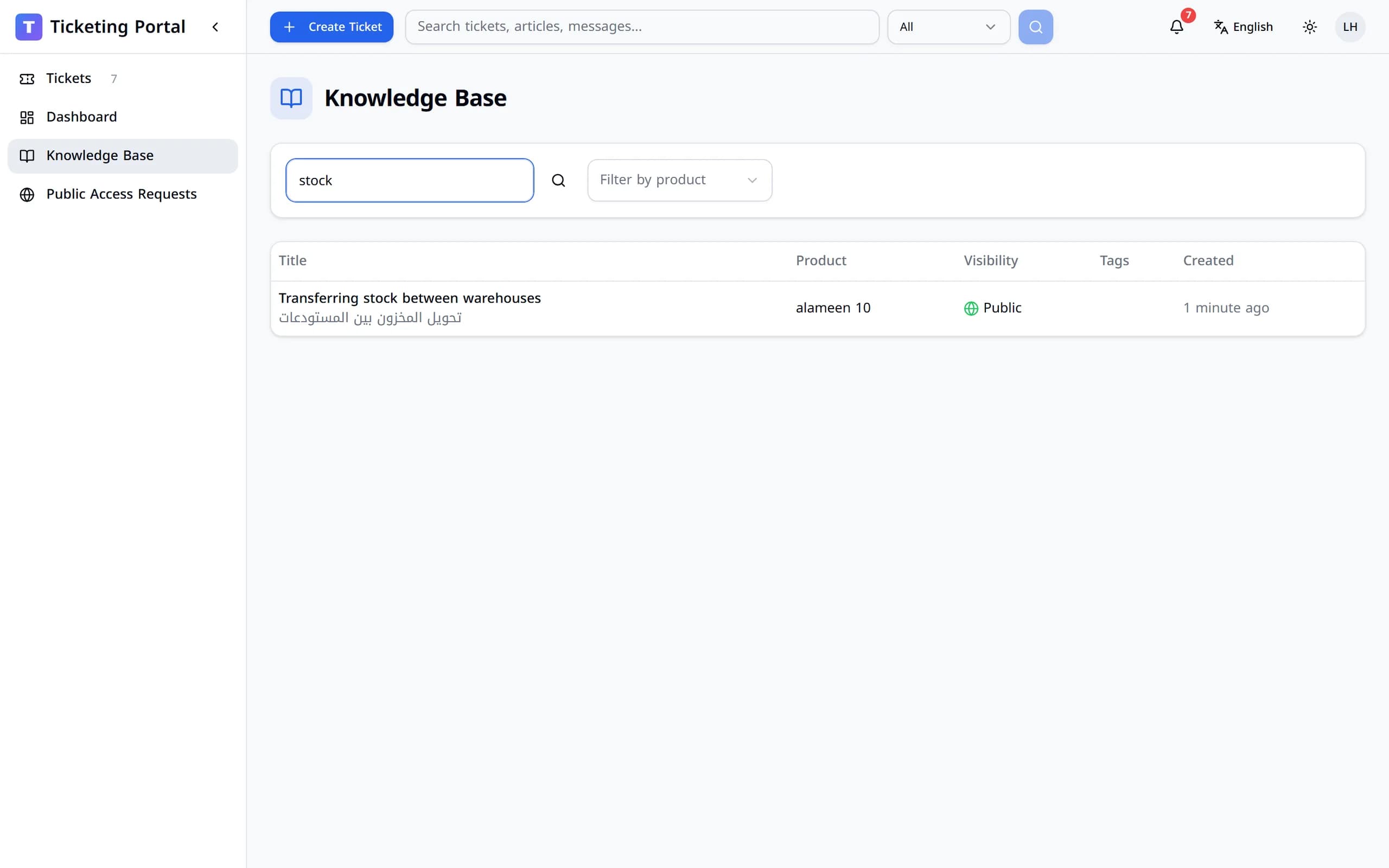Viewport: 1389px width, 868px height.
Task: Open the notifications bell
Action: tap(1177, 27)
